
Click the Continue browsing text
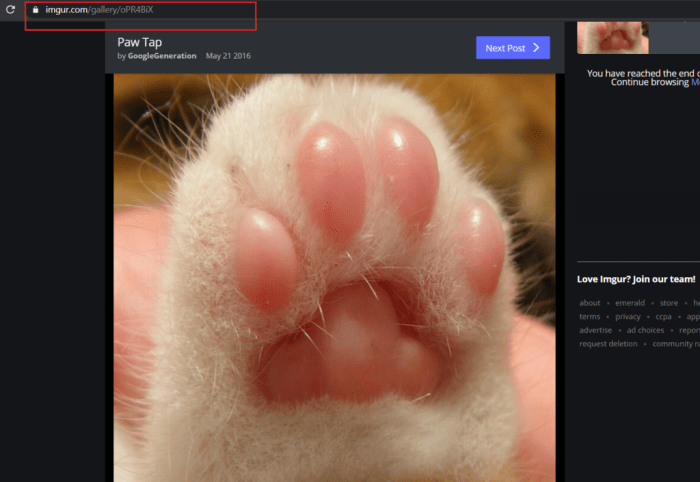[x=650, y=83]
